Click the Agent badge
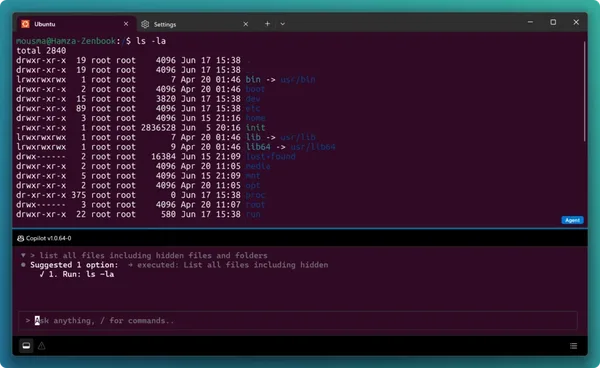The width and height of the screenshot is (600, 368). tap(572, 220)
